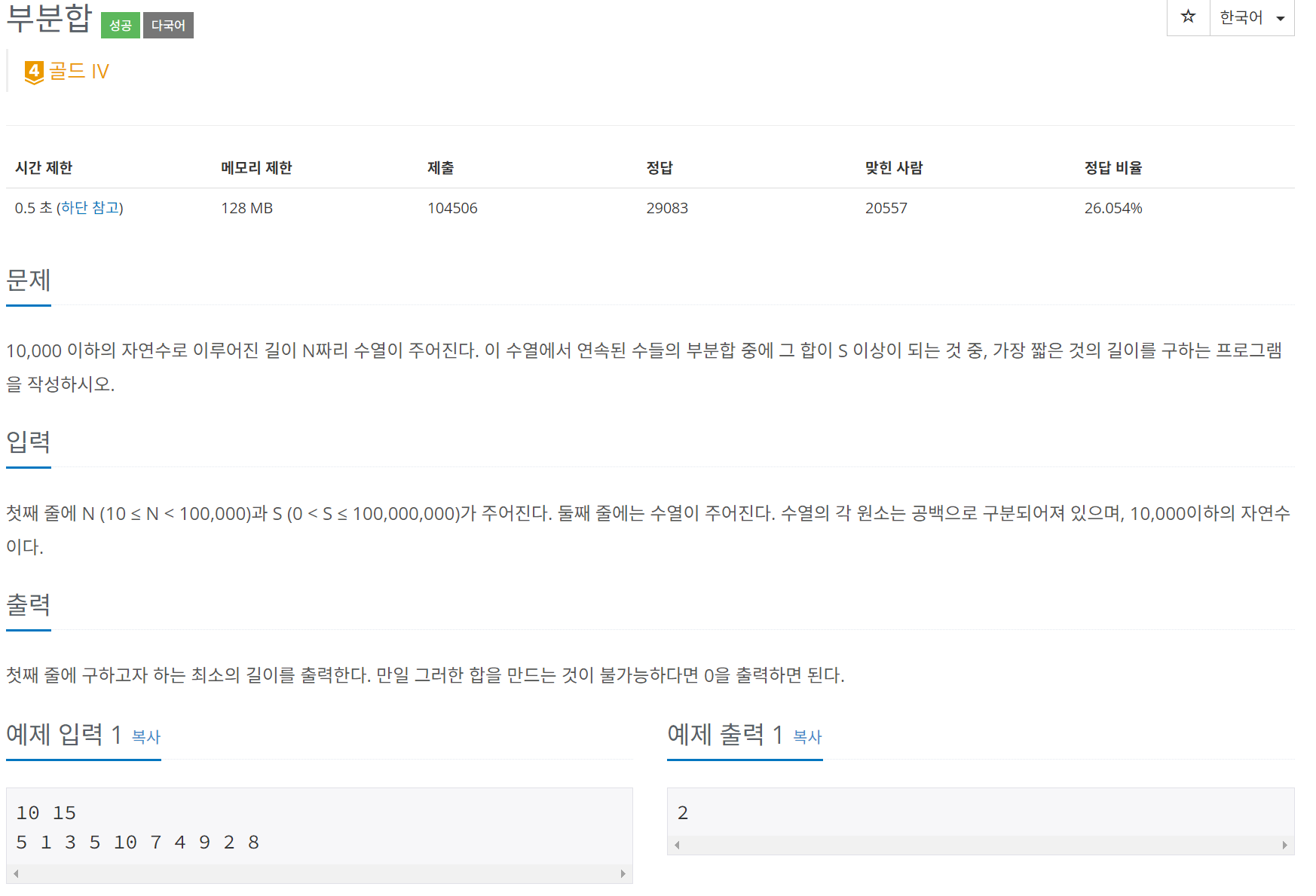Viewport: 1316px width, 896px height.
Task: Click the 예제 입력 1 heading
Action: pos(64,734)
